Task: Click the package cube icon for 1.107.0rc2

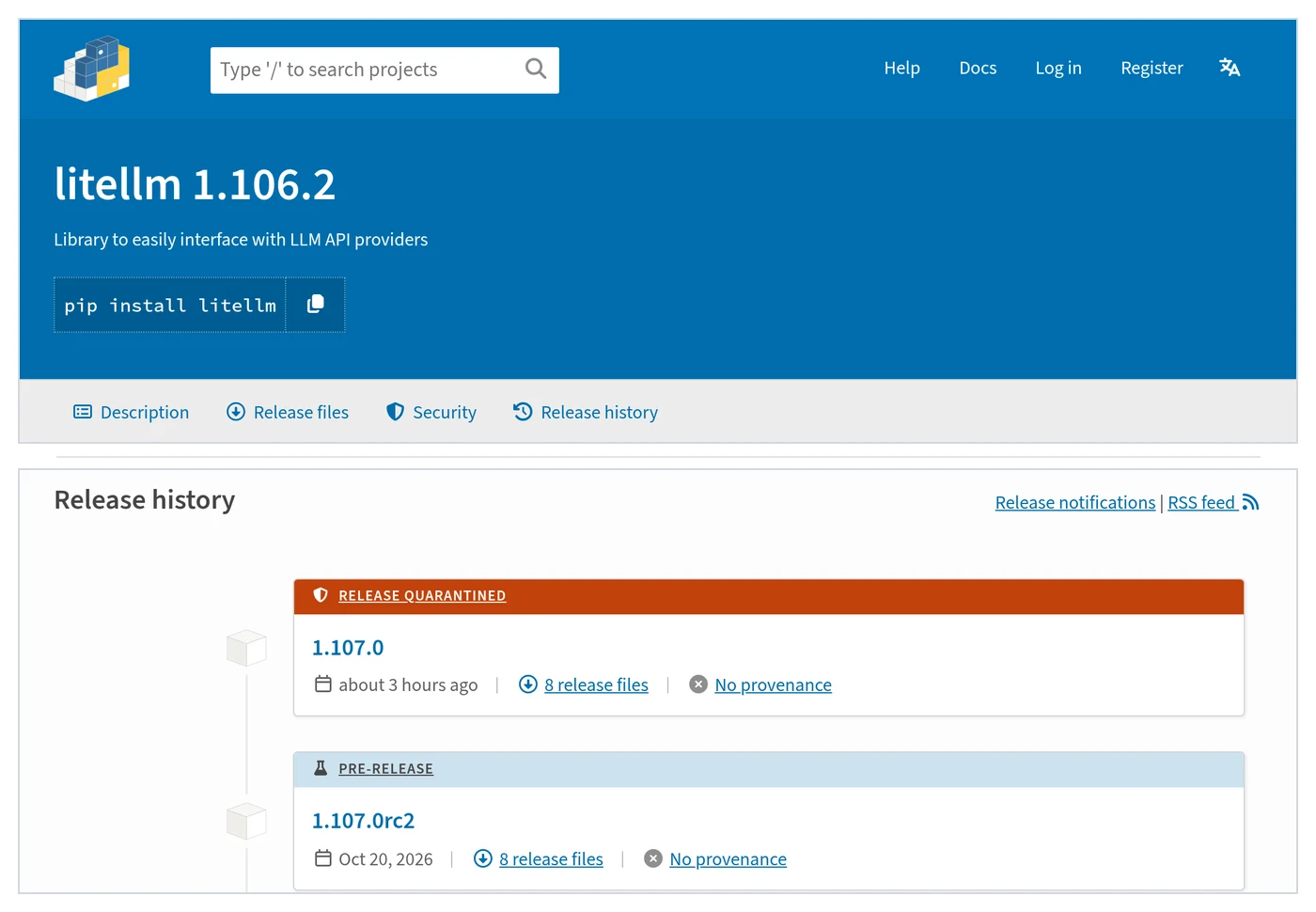Action: coord(246,821)
